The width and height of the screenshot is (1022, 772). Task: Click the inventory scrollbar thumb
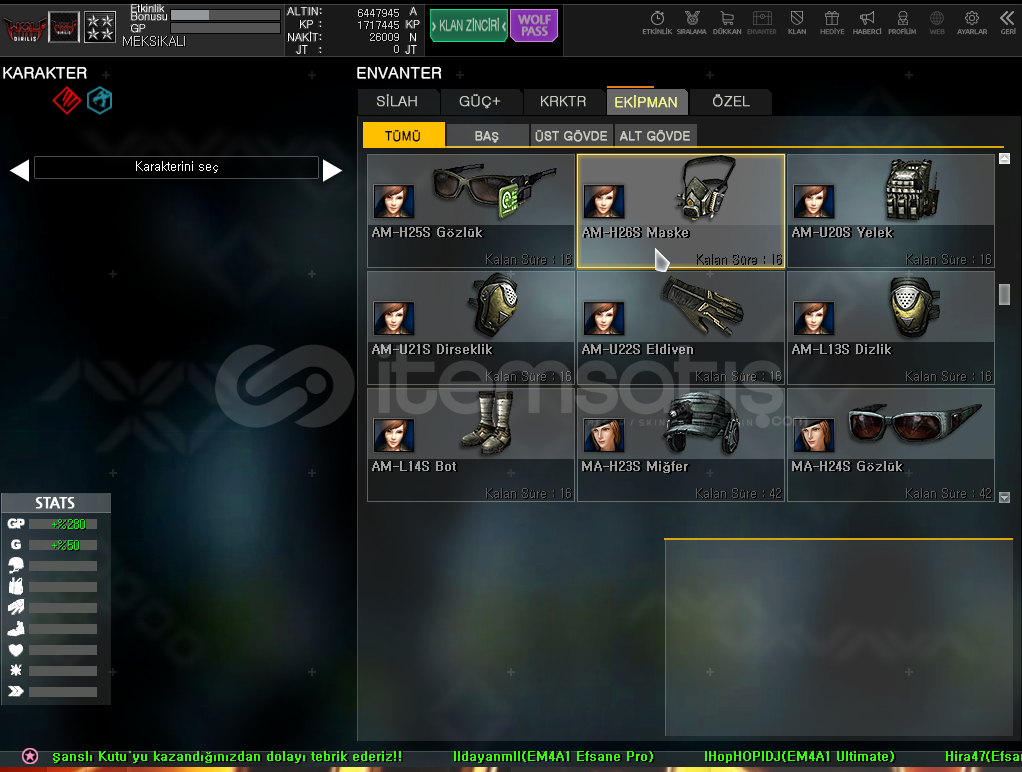1004,294
